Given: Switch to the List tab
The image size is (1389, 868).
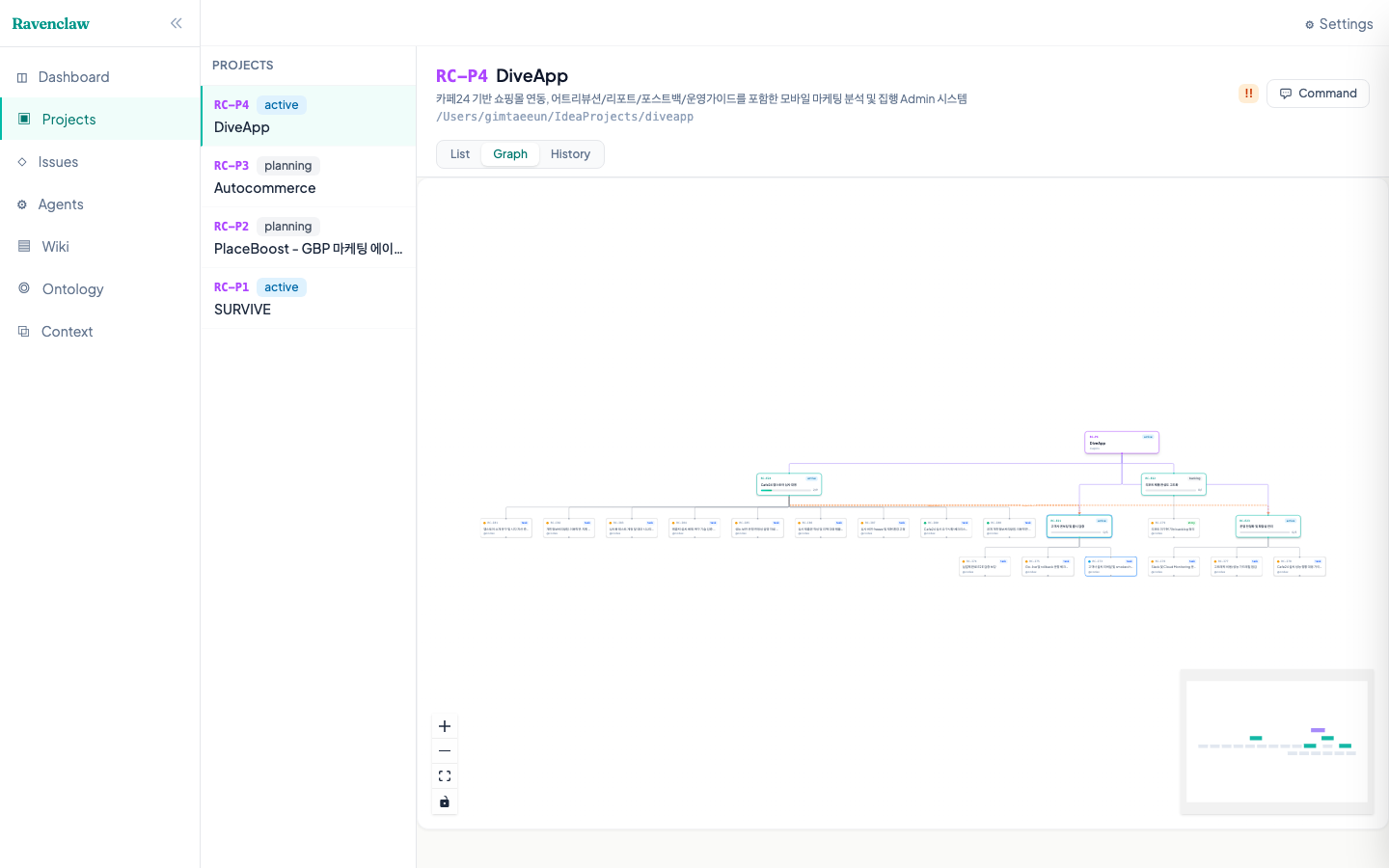Looking at the screenshot, I should [x=459, y=153].
